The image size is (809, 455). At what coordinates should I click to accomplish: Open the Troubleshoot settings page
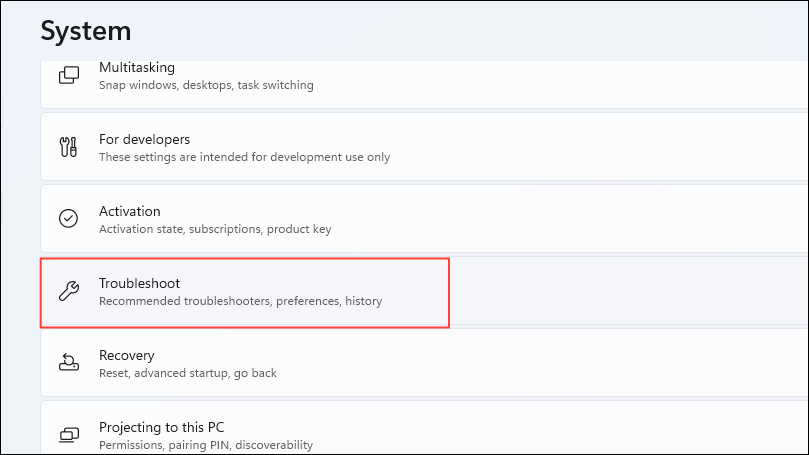pos(424,291)
